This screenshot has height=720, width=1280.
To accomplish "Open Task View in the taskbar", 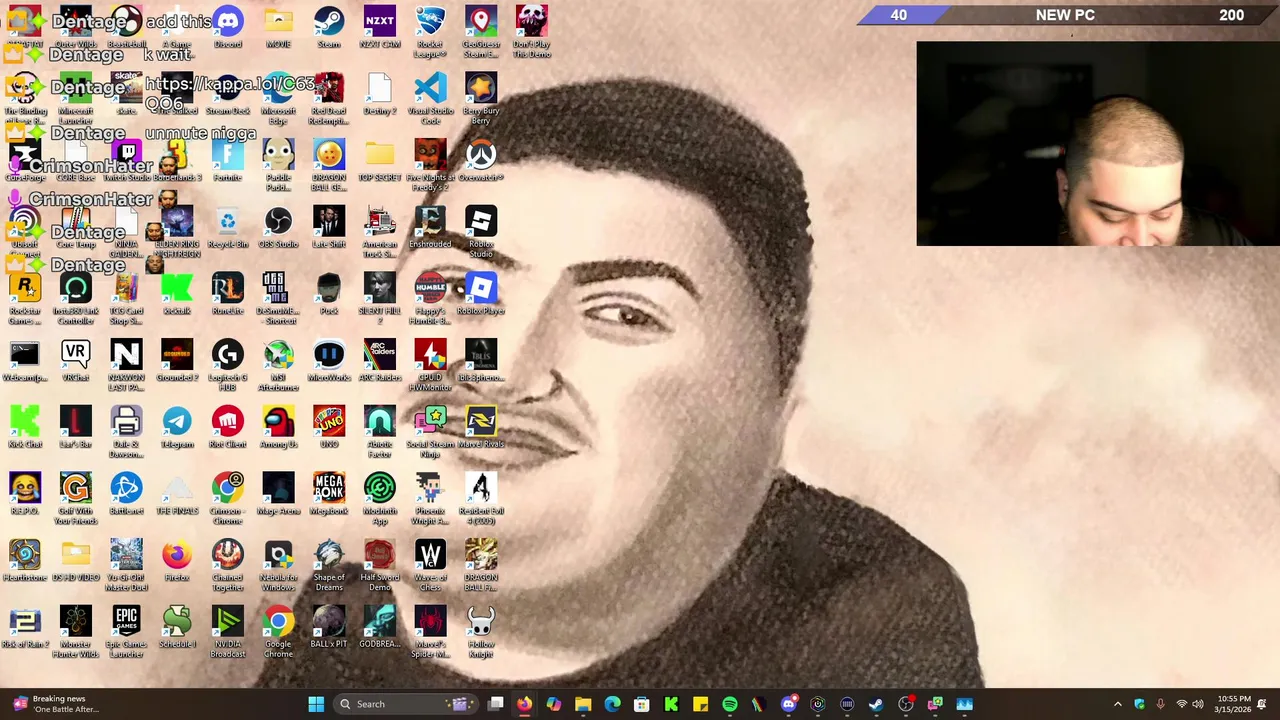I will tap(495, 704).
